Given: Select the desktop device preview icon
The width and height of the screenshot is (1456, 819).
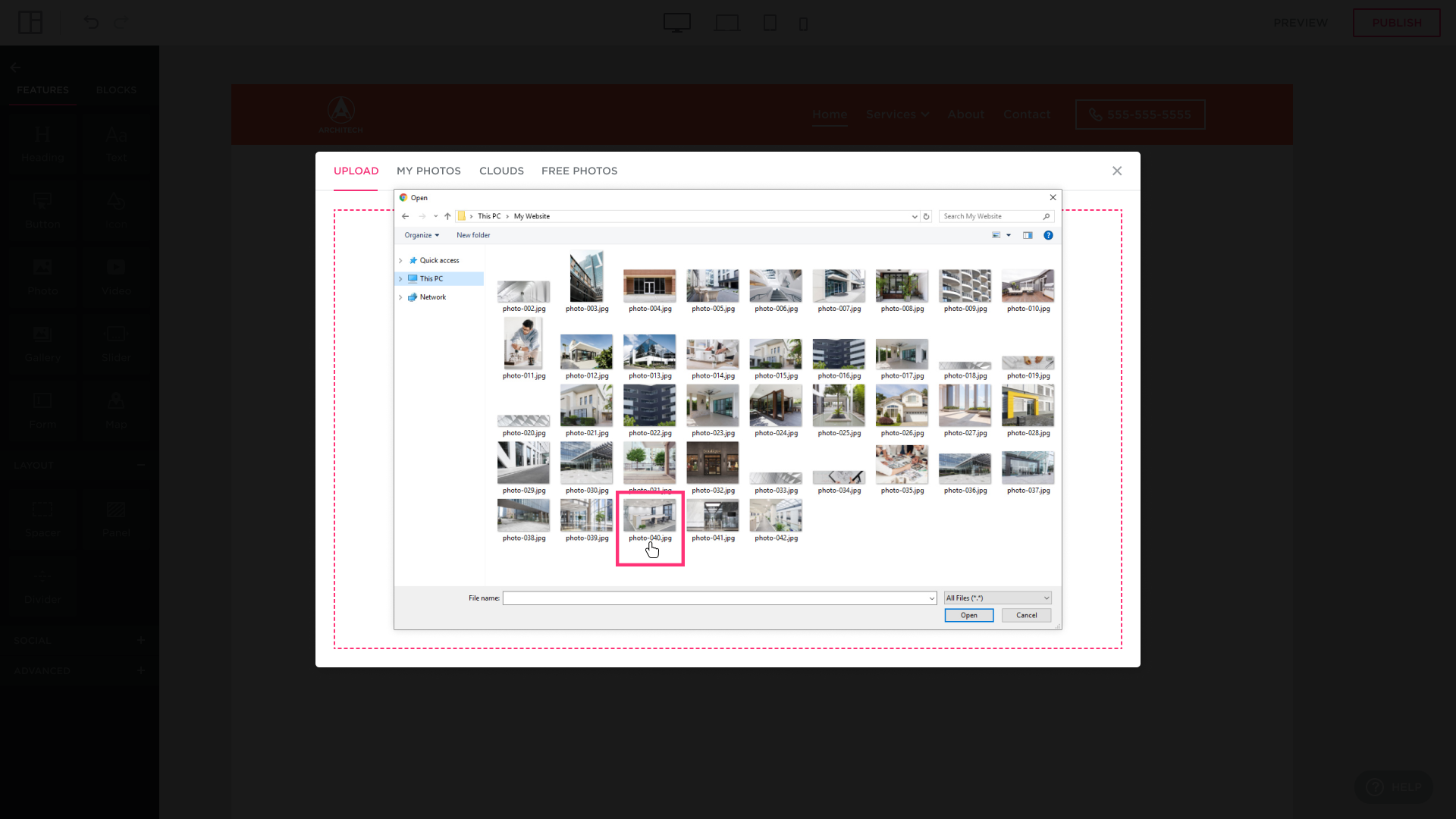Looking at the screenshot, I should (x=676, y=23).
